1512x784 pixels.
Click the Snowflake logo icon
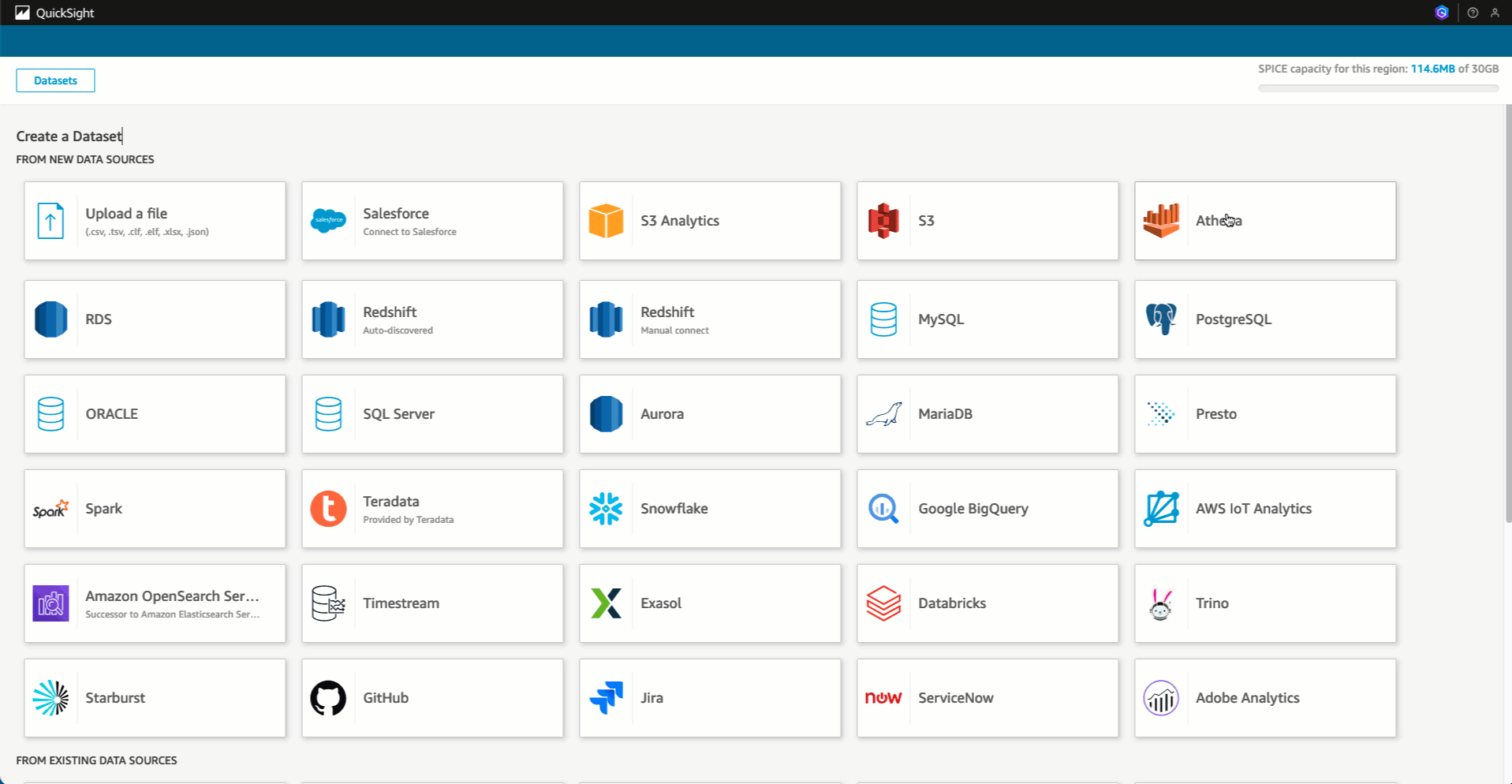606,509
